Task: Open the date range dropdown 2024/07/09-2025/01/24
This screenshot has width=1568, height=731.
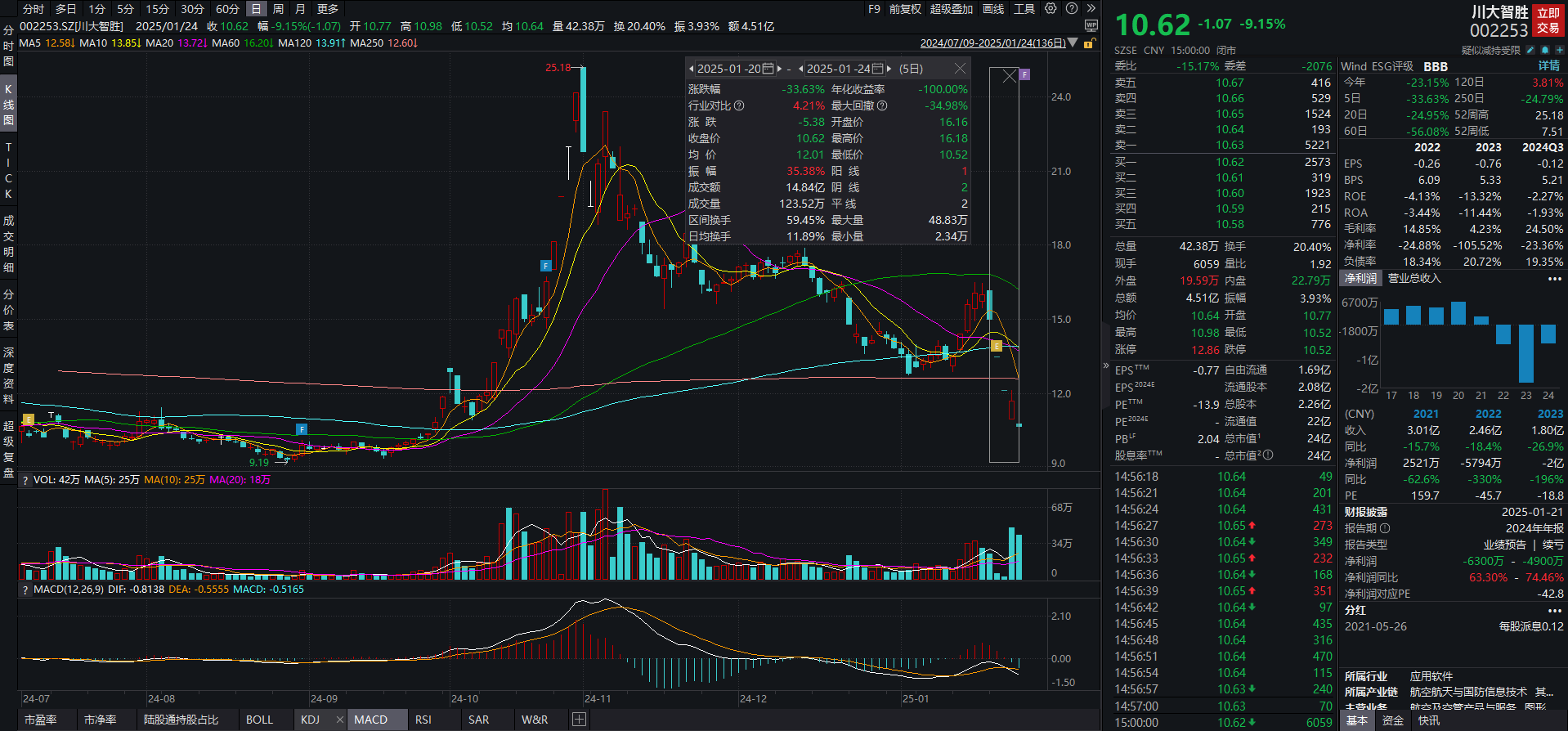Action: tap(1073, 43)
